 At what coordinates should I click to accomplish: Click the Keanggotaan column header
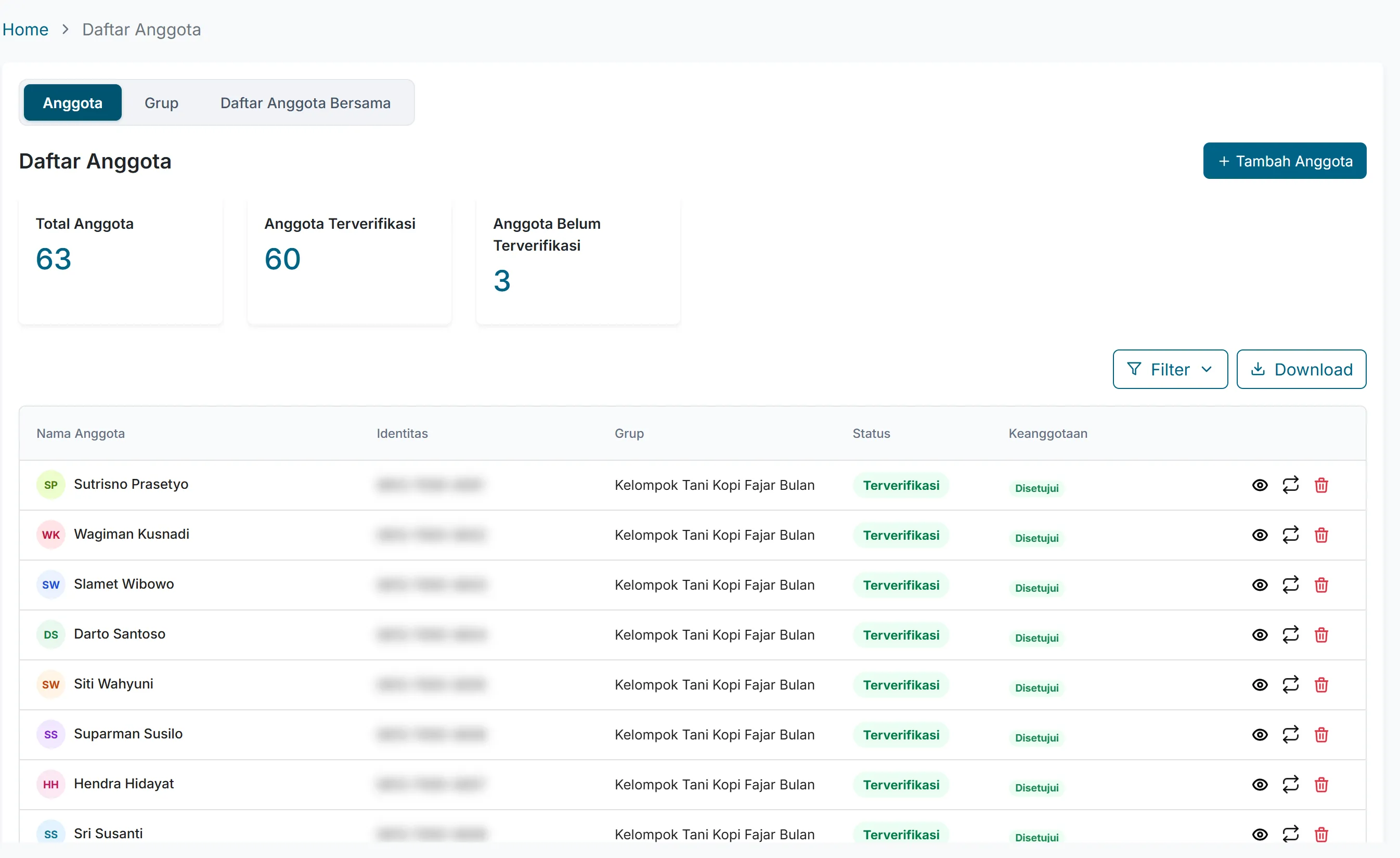[1048, 434]
